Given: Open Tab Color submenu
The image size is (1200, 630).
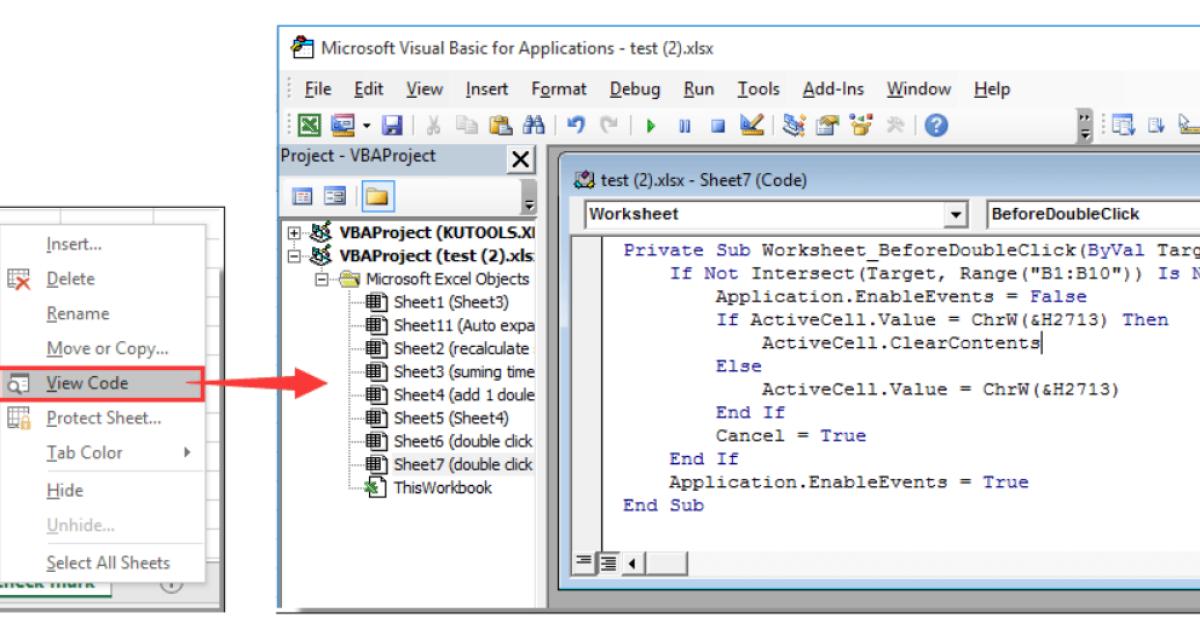Looking at the screenshot, I should pos(83,452).
